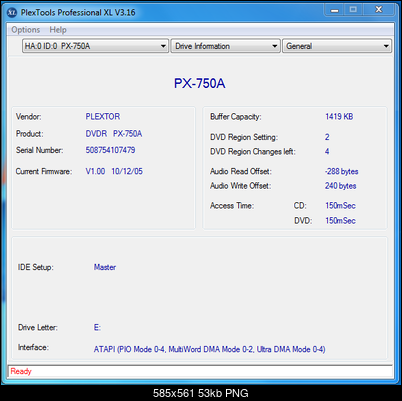Click the Audio Write Offset: label

coord(240,186)
